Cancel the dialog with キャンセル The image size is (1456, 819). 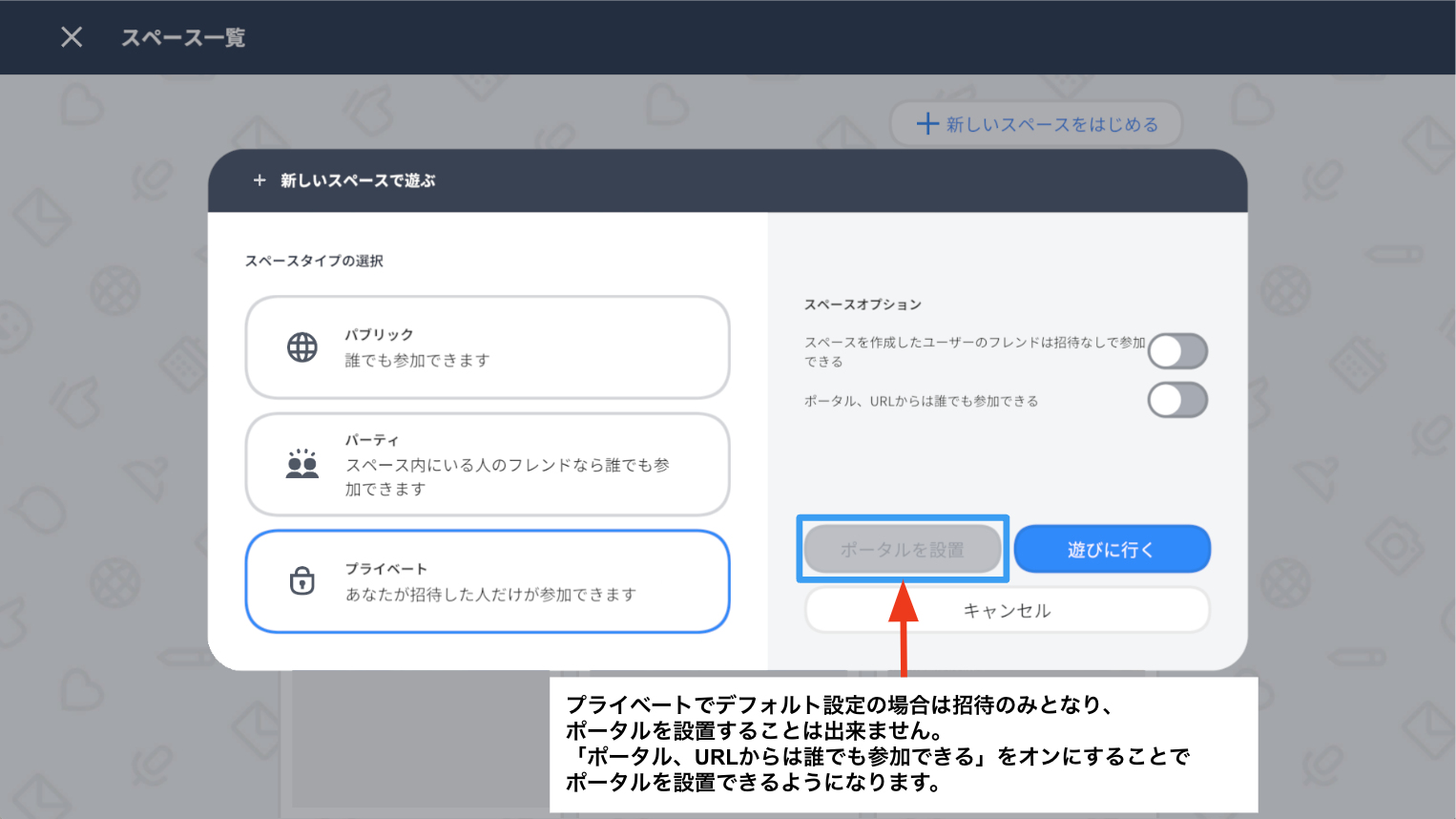(x=1007, y=611)
